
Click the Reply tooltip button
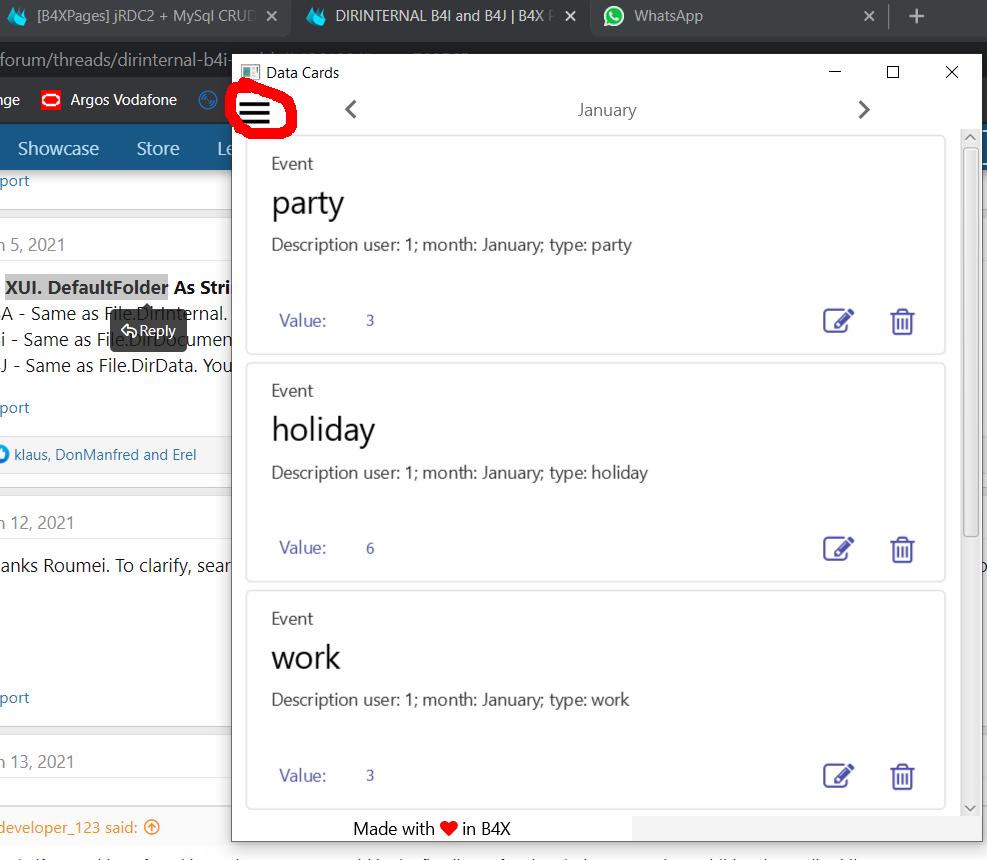[x=148, y=331]
